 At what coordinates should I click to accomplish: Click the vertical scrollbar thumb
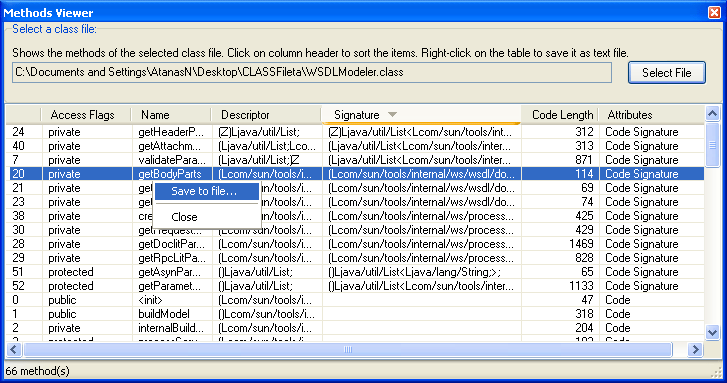[712, 145]
